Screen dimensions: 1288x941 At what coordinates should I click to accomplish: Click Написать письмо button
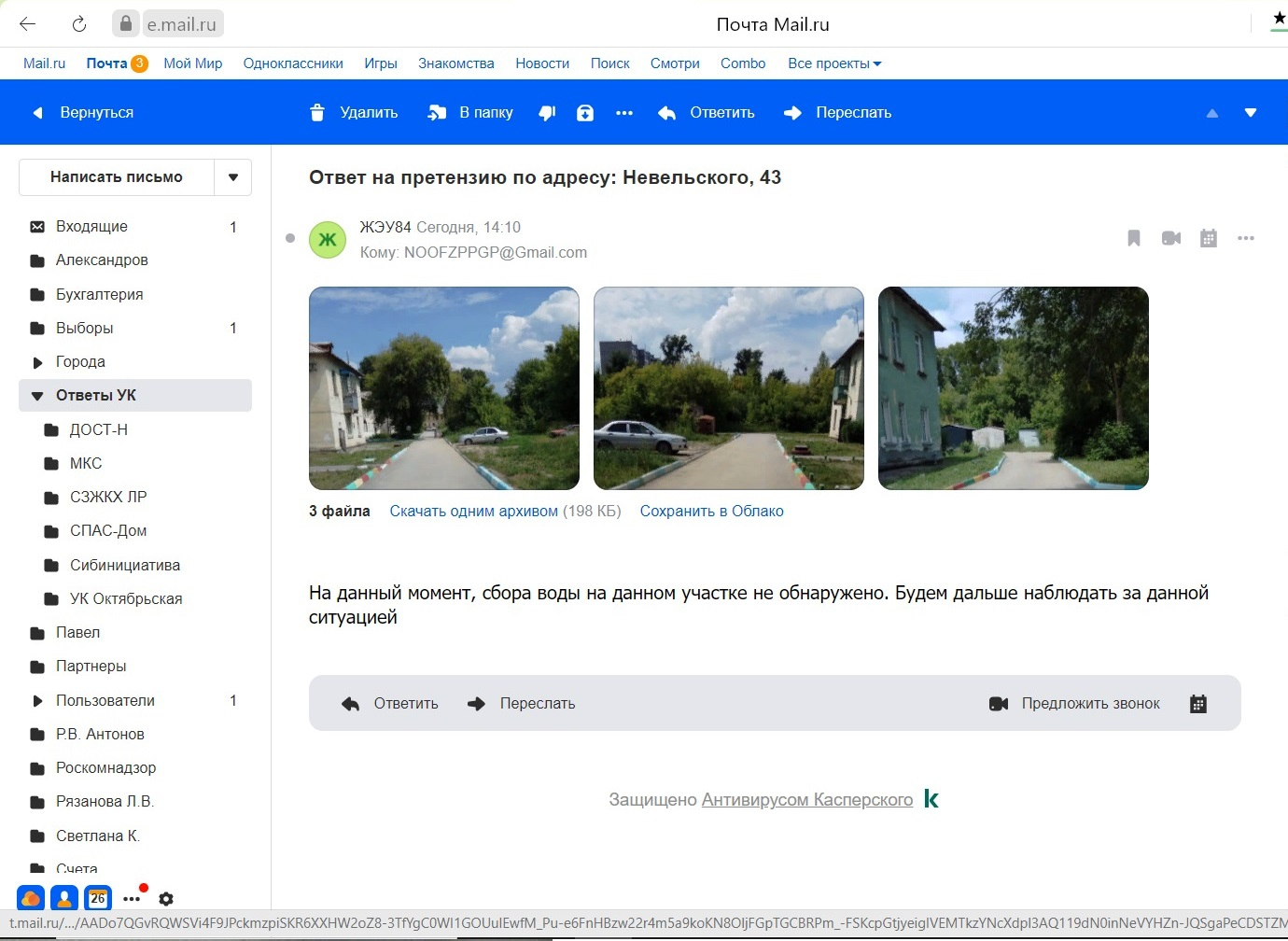[117, 177]
